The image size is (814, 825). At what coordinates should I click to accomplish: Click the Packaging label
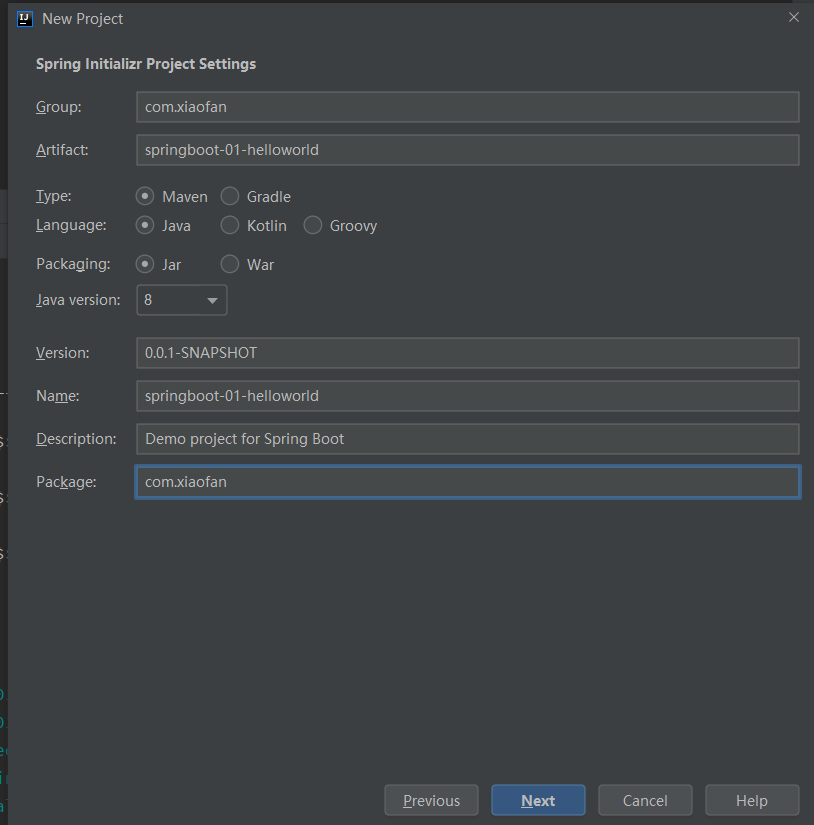[x=73, y=264]
